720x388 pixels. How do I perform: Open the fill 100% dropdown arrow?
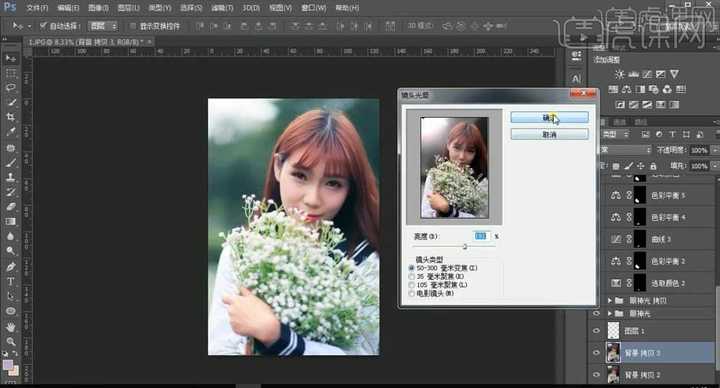pyautogui.click(x=714, y=166)
